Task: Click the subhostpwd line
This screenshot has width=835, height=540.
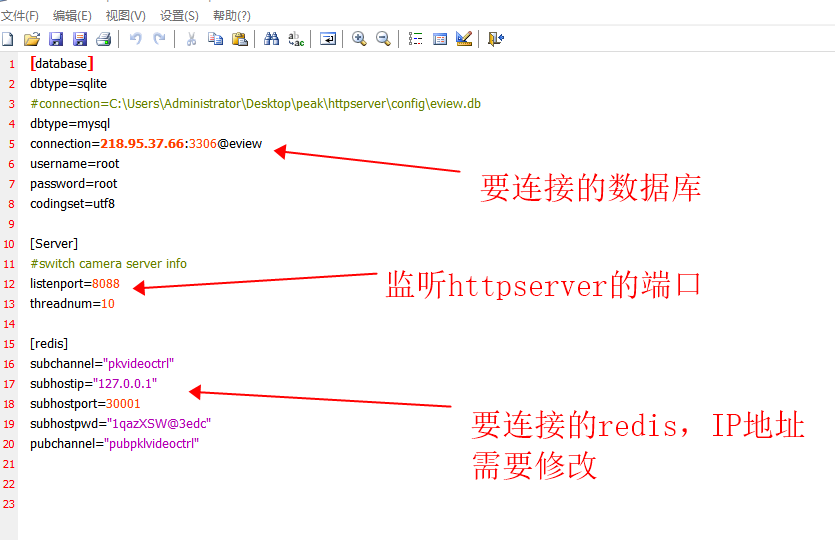Action: (x=121, y=423)
